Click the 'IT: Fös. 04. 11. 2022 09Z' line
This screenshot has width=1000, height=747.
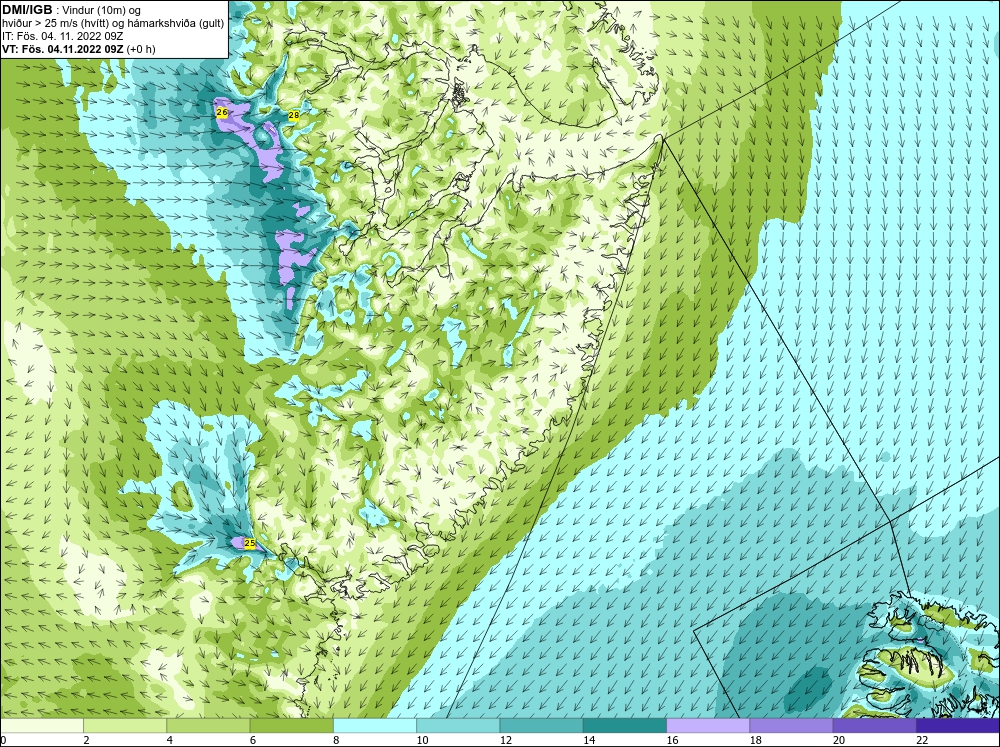point(63,36)
